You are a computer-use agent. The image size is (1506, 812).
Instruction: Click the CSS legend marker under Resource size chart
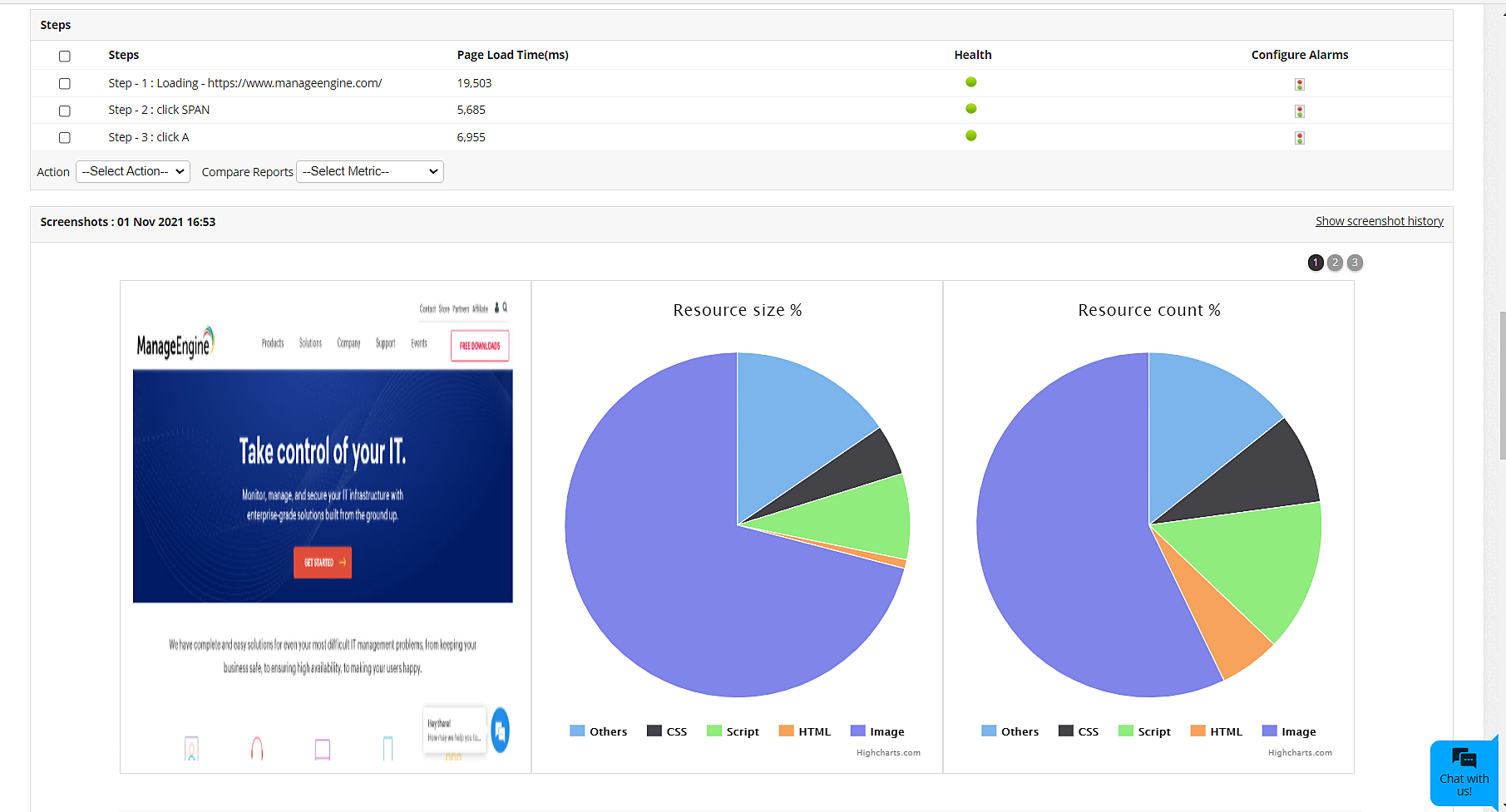[x=653, y=731]
